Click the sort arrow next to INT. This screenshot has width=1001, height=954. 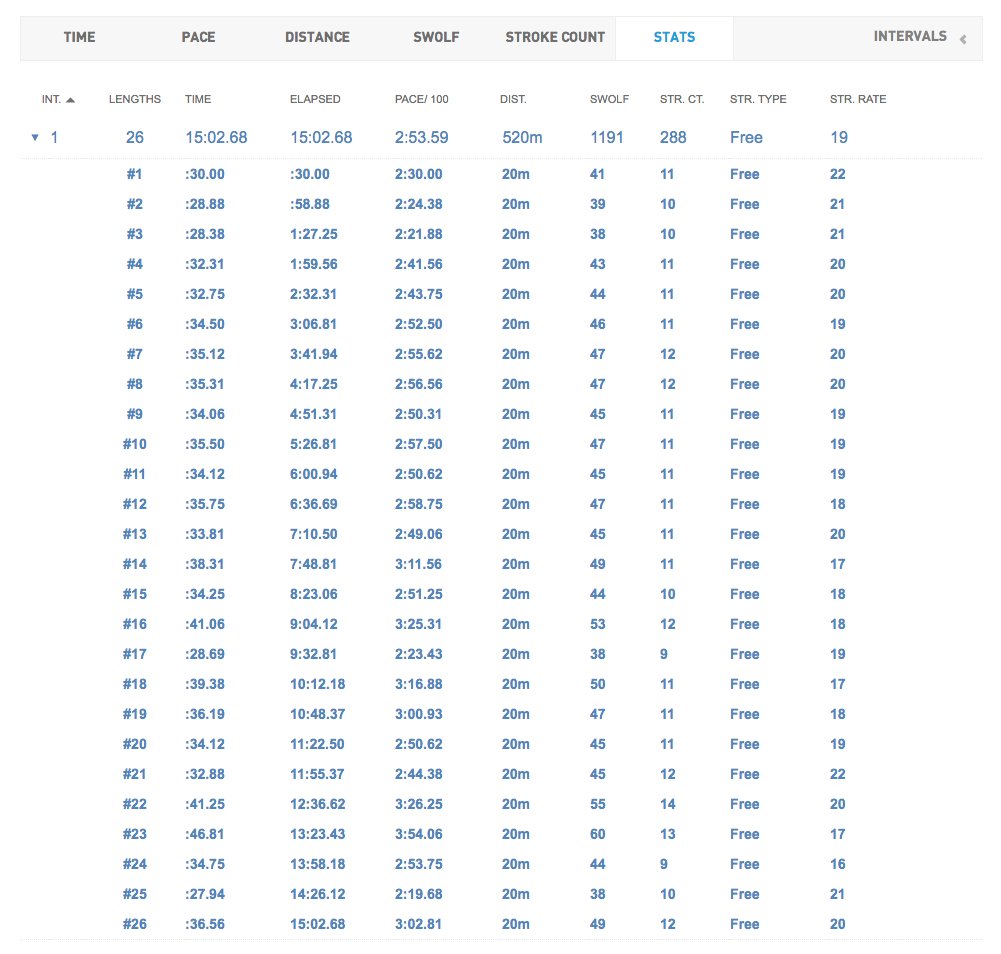(x=70, y=100)
